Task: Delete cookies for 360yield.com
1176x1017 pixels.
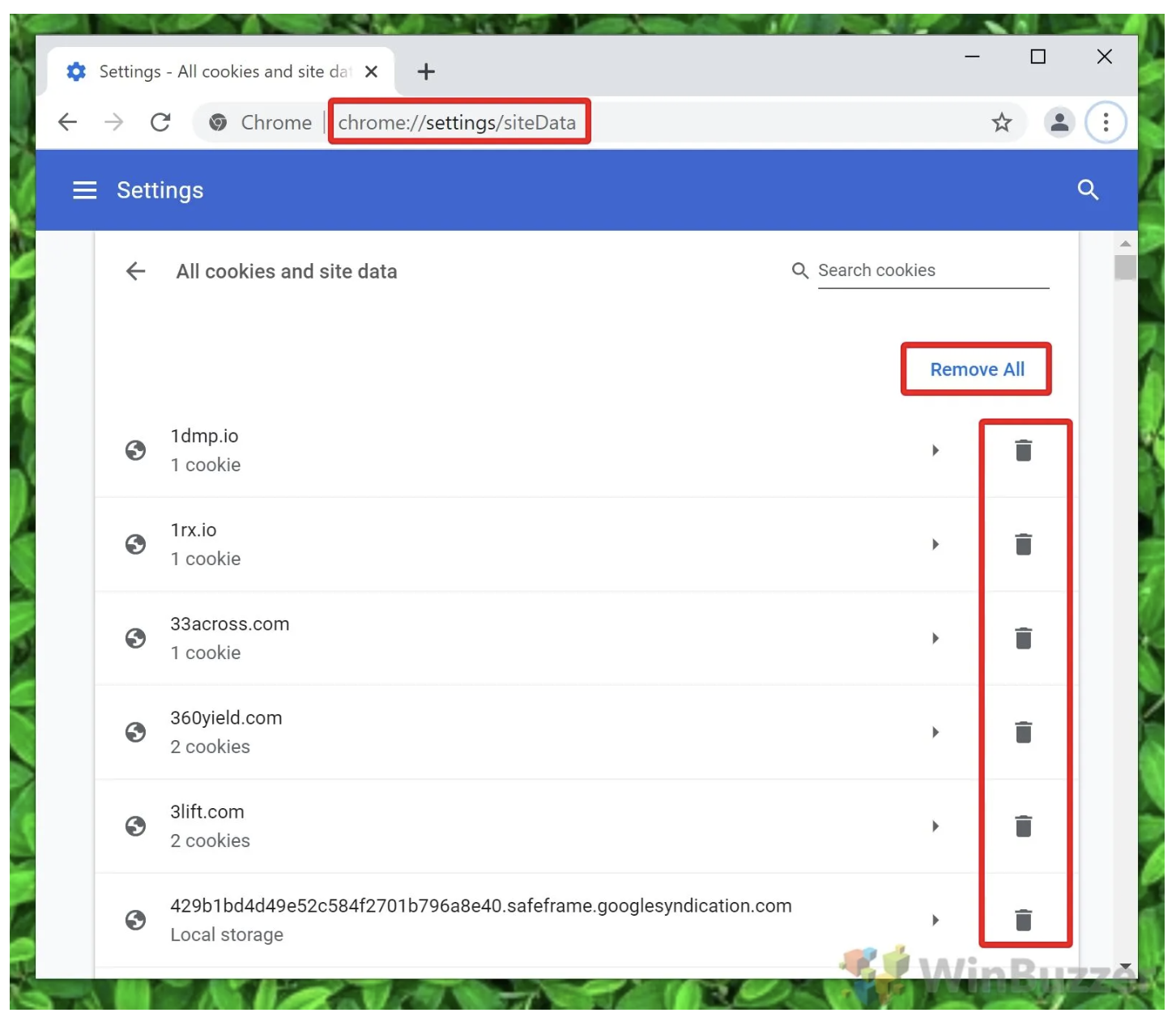Action: [x=1023, y=732]
